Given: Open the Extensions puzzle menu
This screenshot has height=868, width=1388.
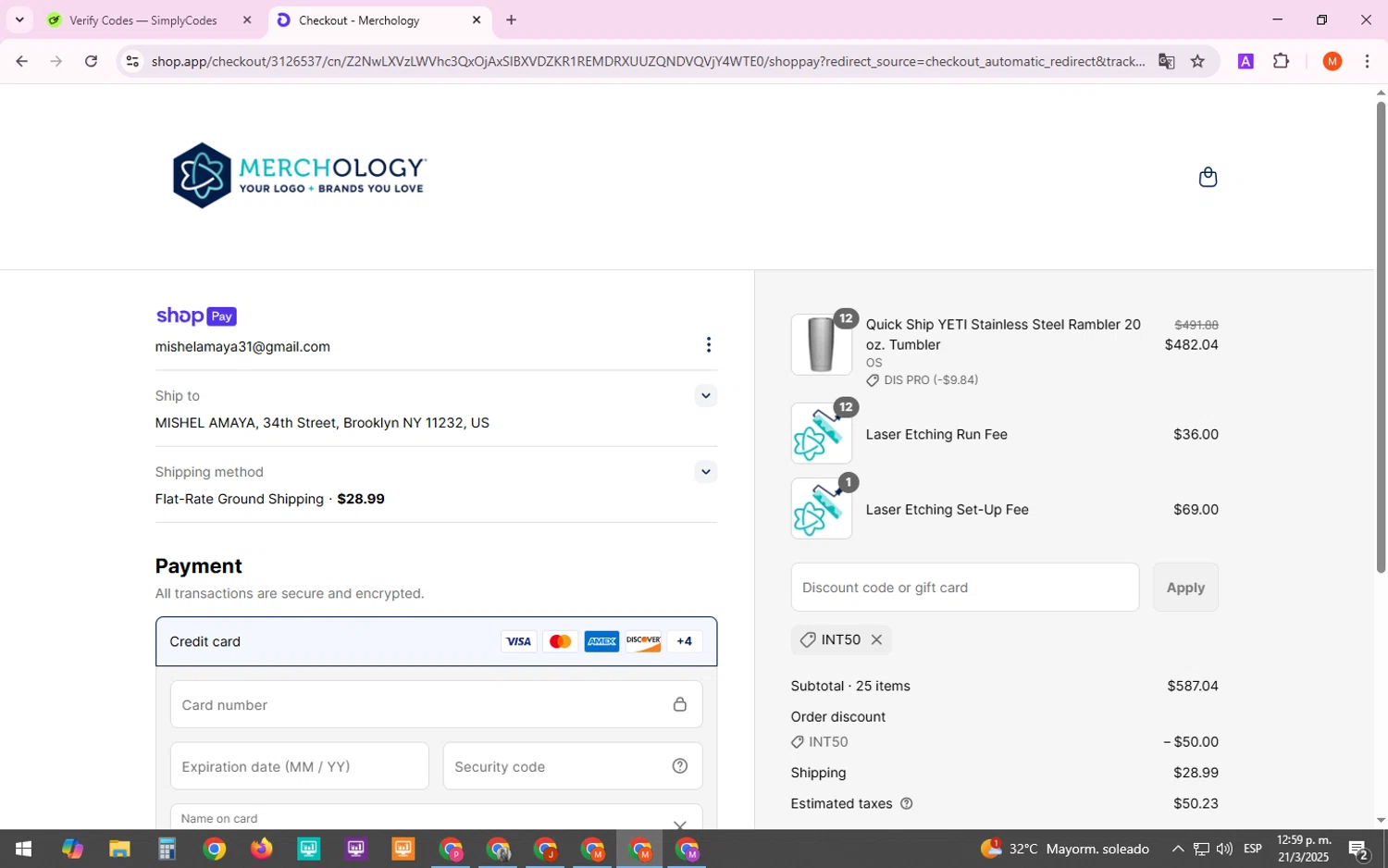Looking at the screenshot, I should [1281, 61].
